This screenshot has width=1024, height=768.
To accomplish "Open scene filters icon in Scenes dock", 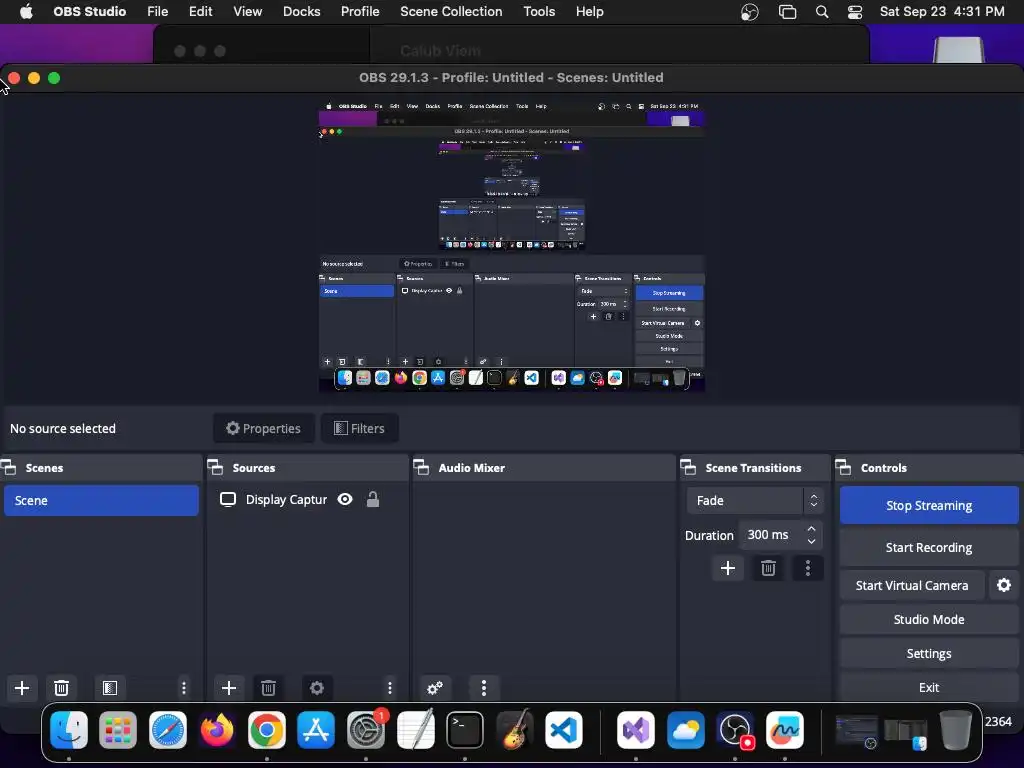I will (x=110, y=688).
